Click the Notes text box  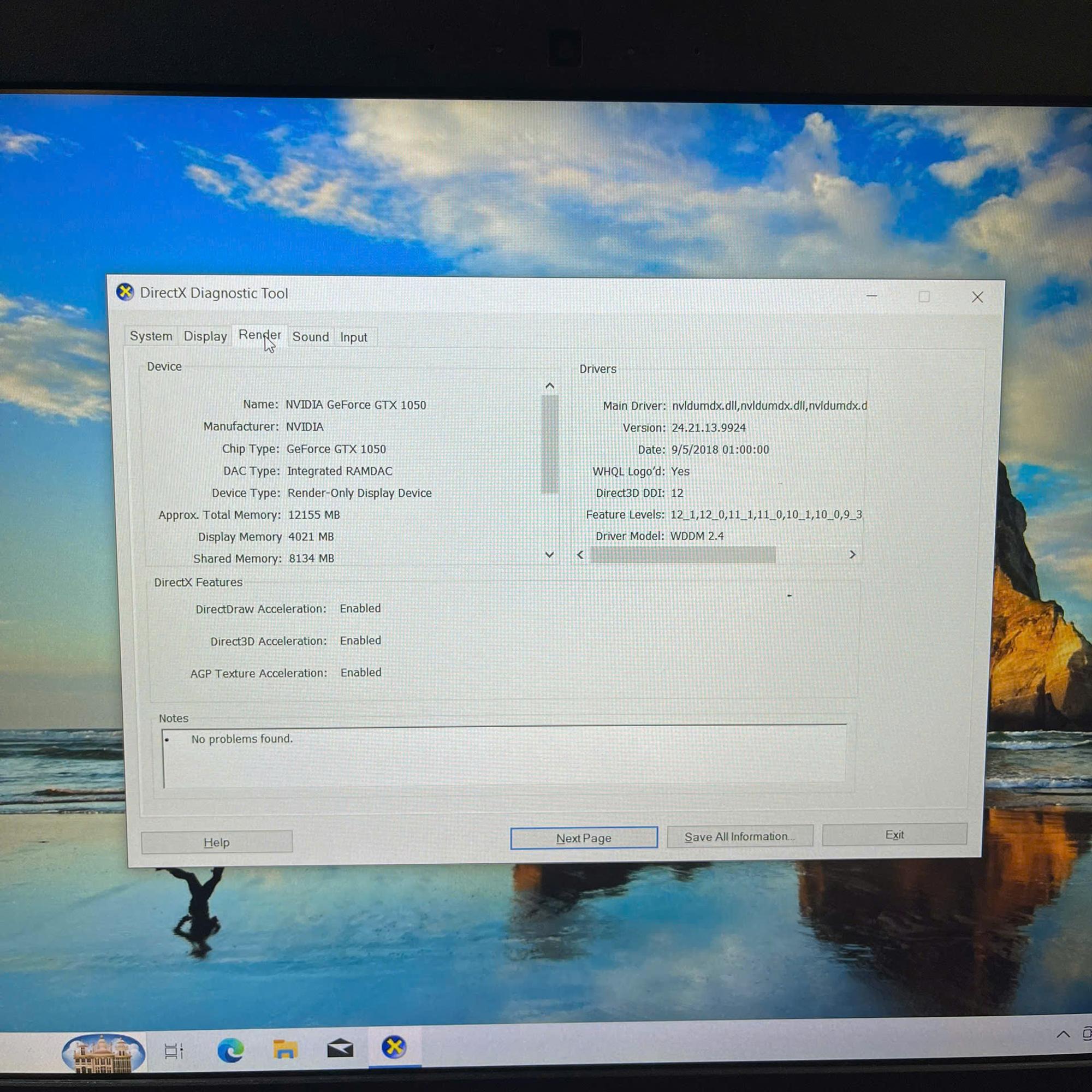[x=505, y=756]
